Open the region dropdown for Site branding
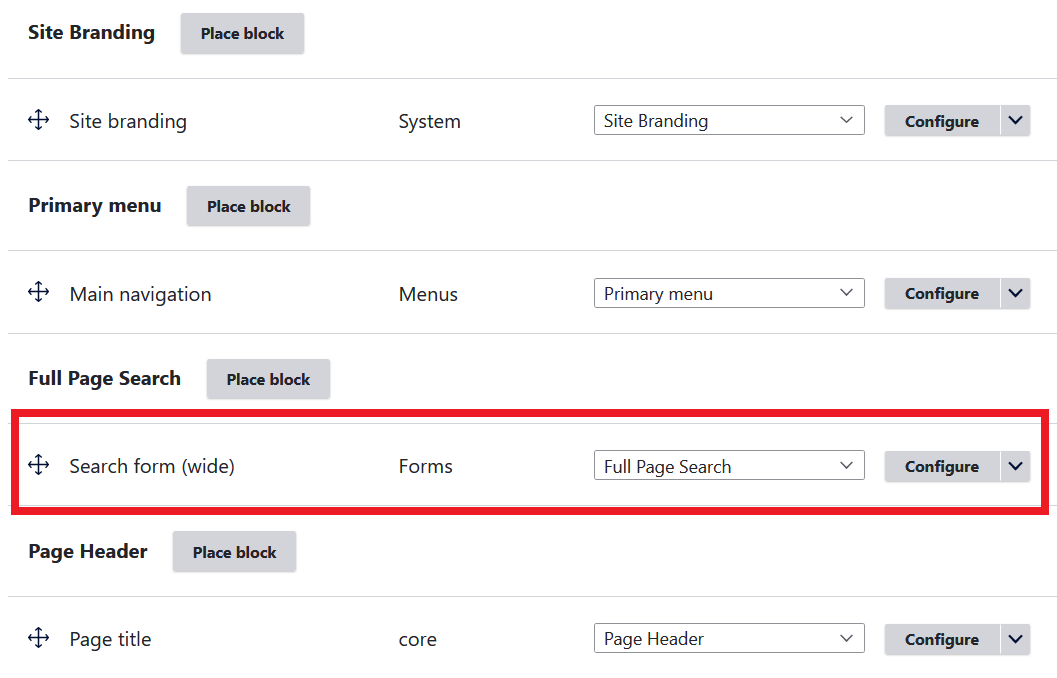1057x678 pixels. coord(729,121)
